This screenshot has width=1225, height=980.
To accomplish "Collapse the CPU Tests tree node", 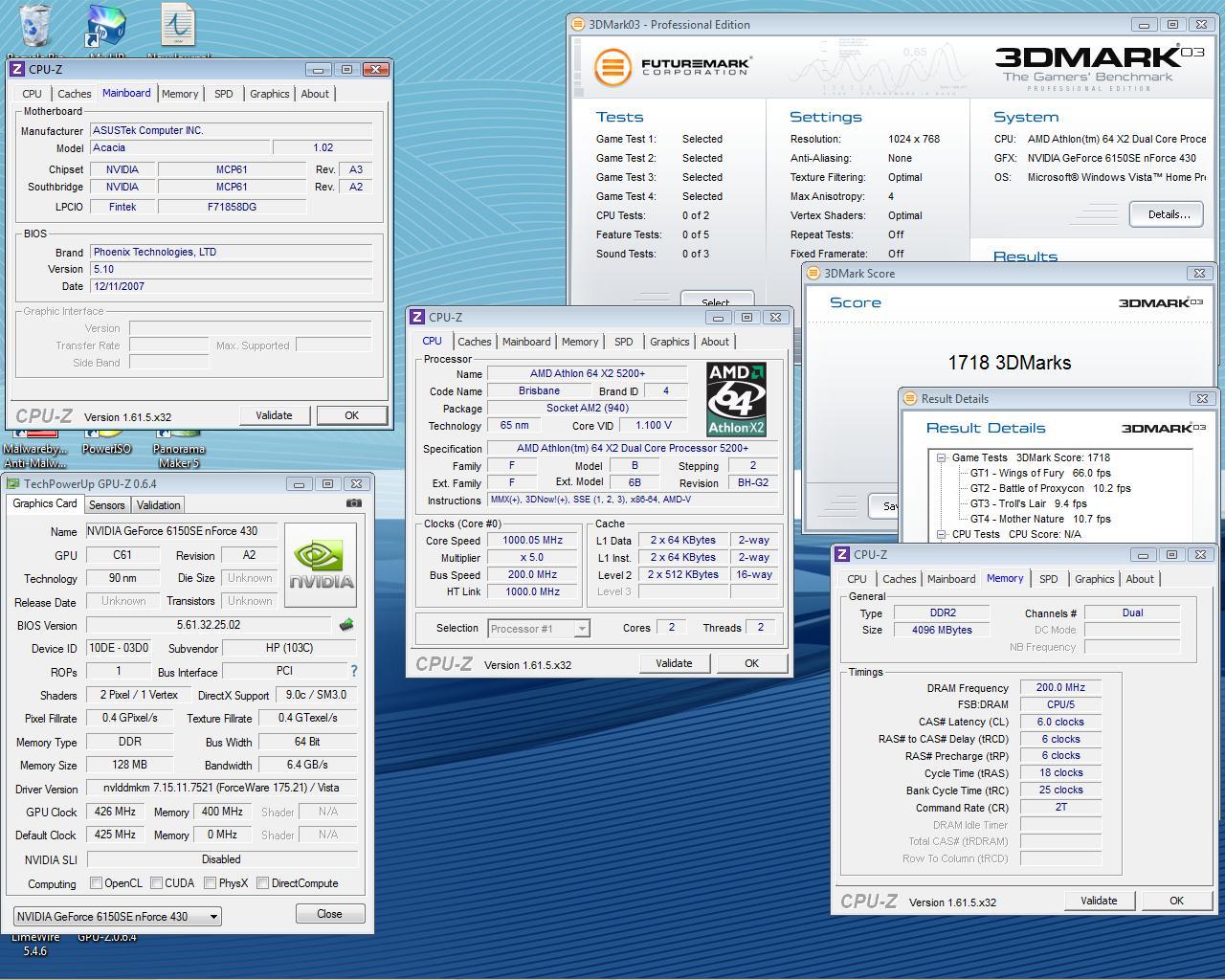I will [x=942, y=534].
